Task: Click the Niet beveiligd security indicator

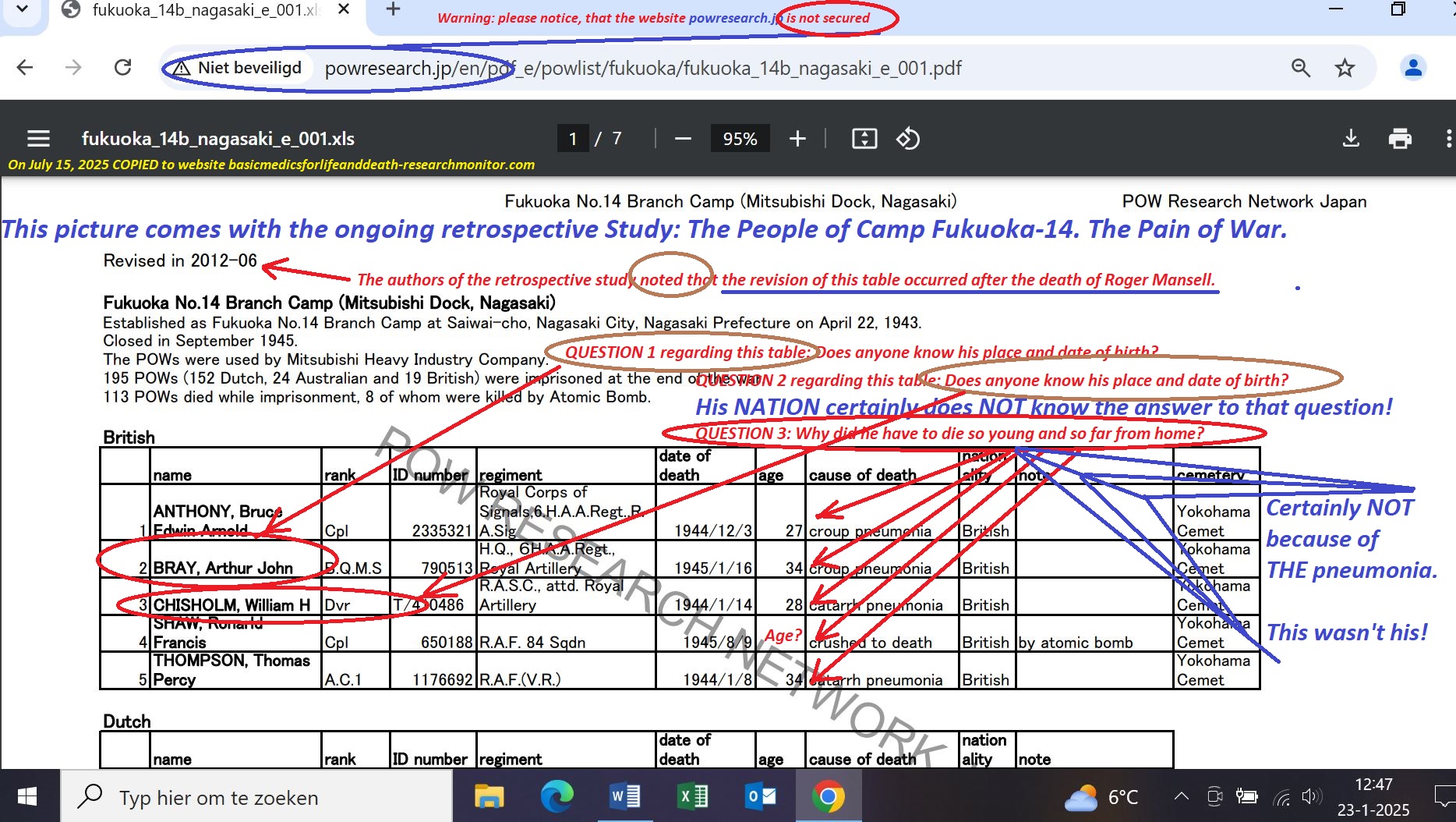Action: (238, 68)
